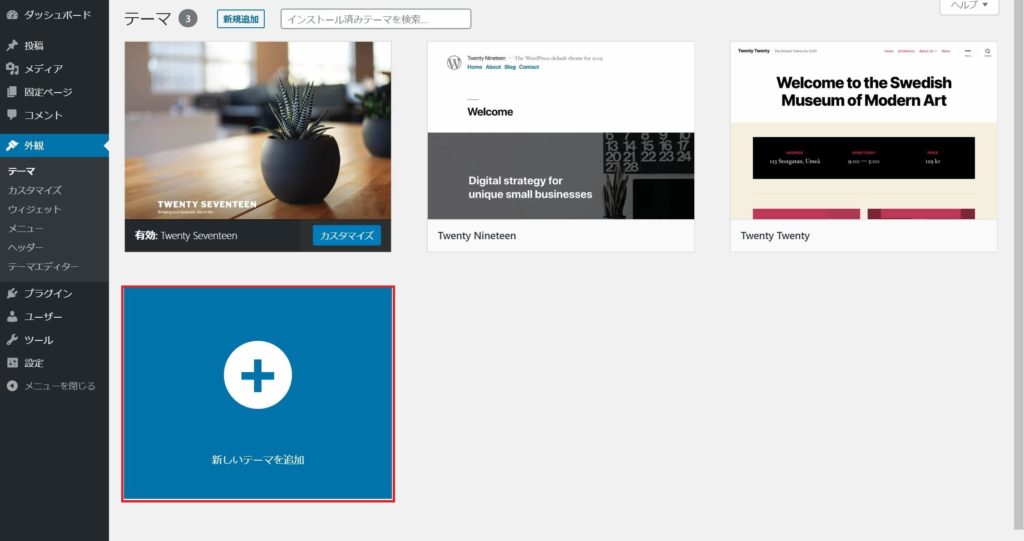Open テーマエディター submenu link

point(43,266)
